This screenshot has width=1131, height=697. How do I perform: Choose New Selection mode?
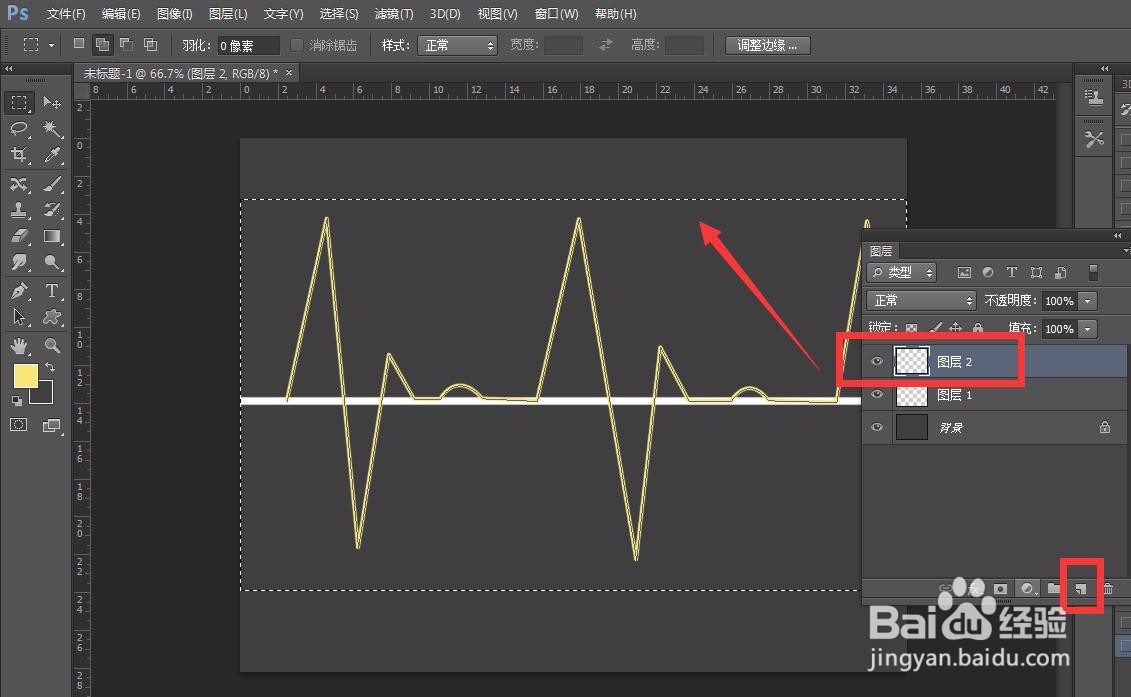click(x=79, y=44)
